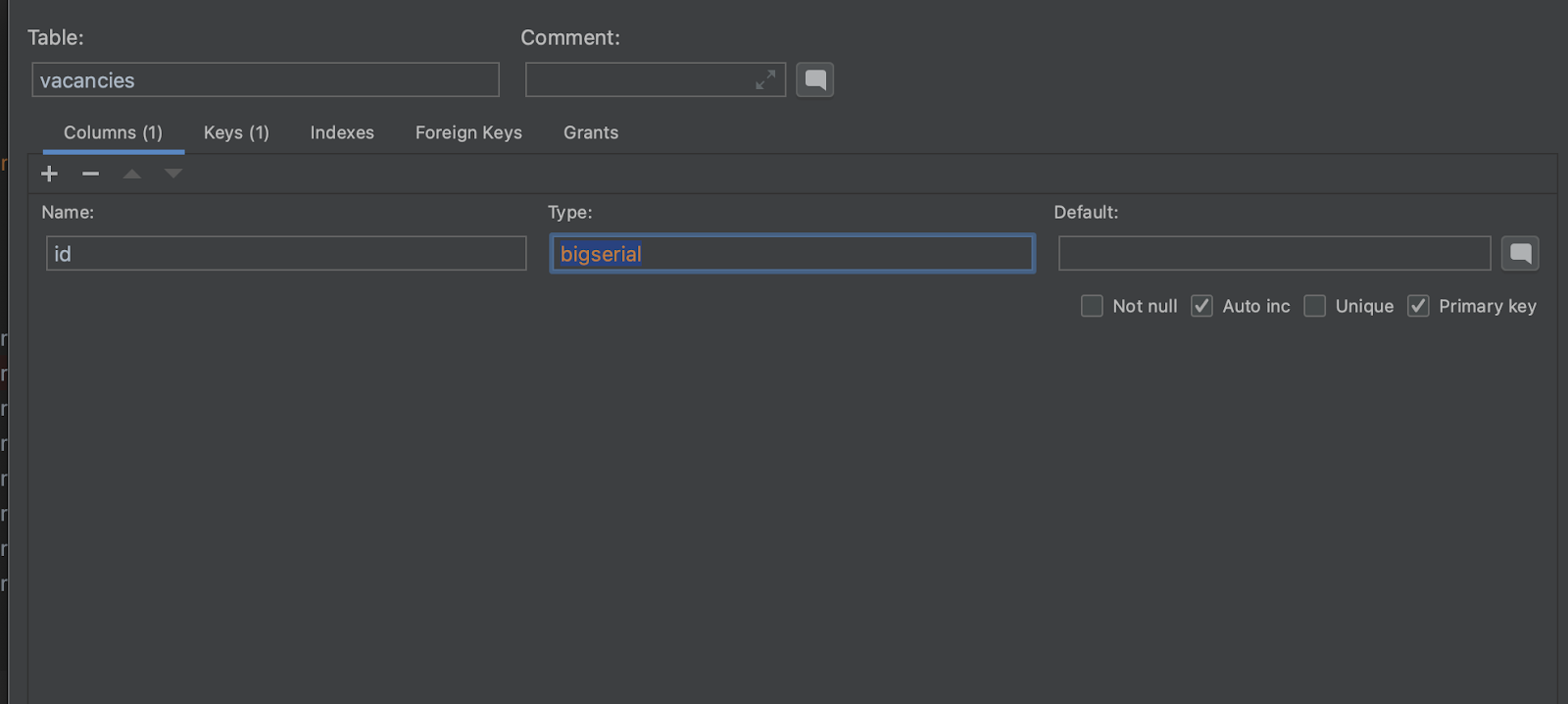Add a new column with plus icon
1568x704 pixels.
pyautogui.click(x=50, y=174)
